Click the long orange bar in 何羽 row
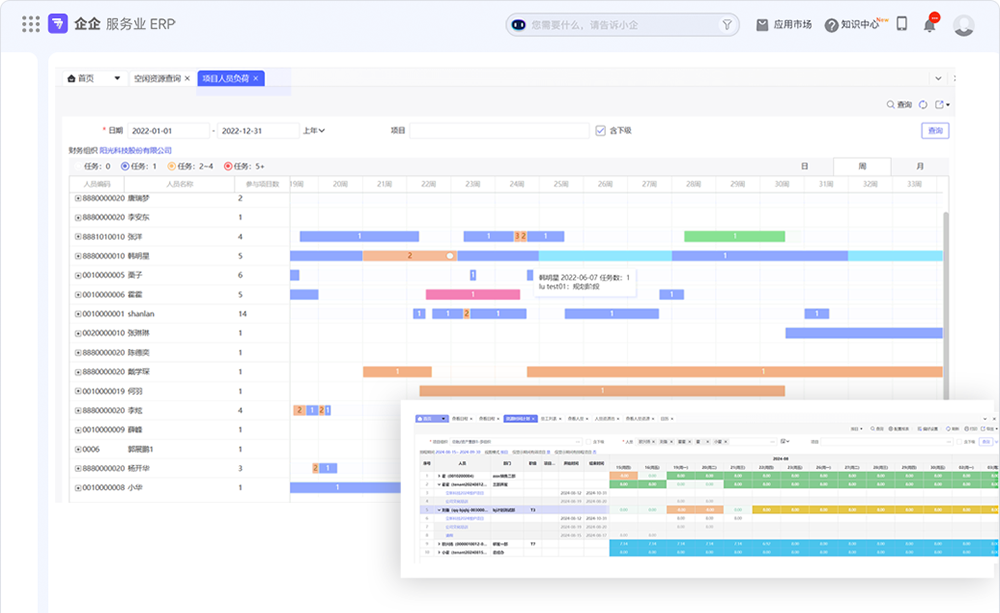 [x=602, y=391]
